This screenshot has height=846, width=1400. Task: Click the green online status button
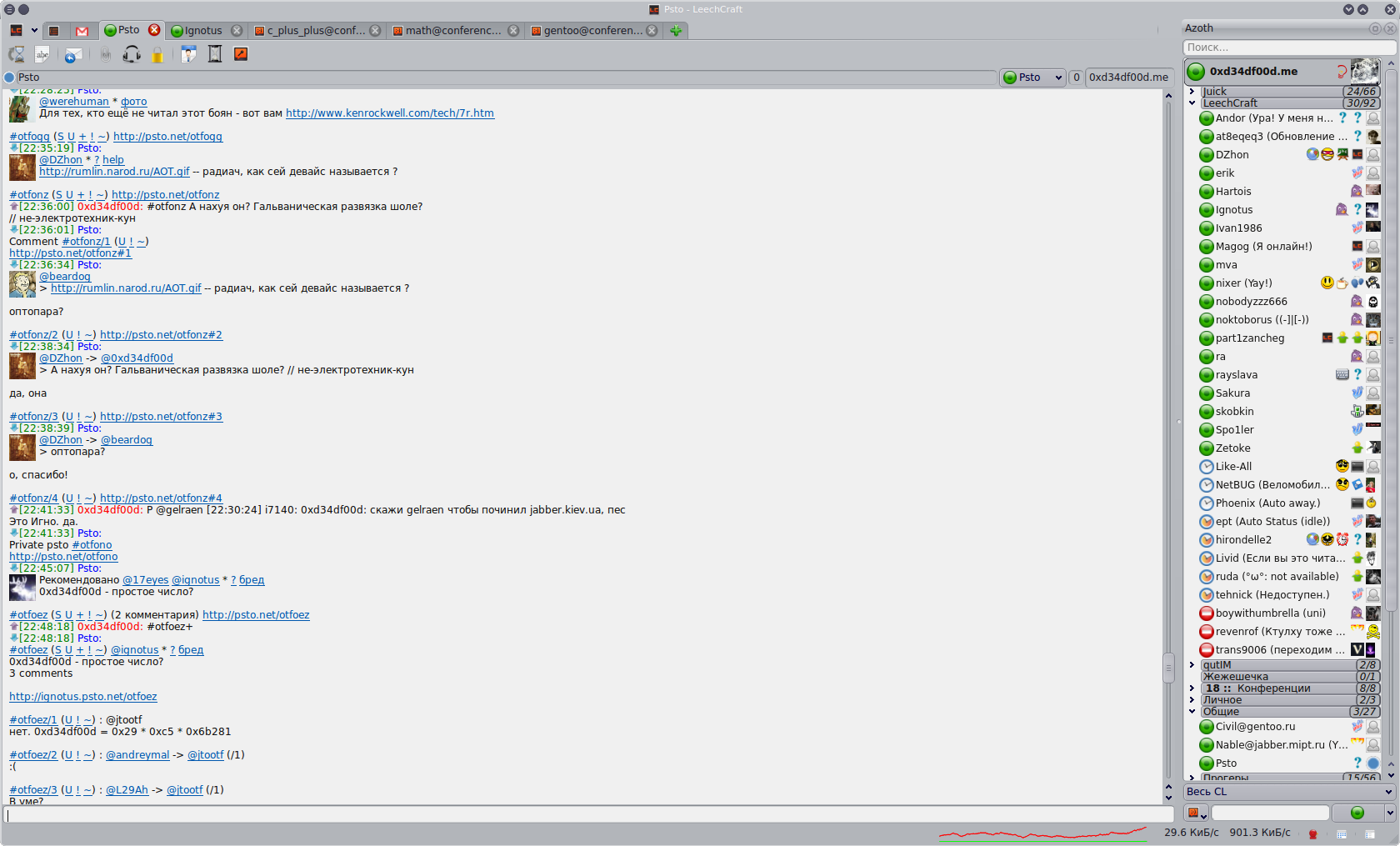[x=1357, y=813]
